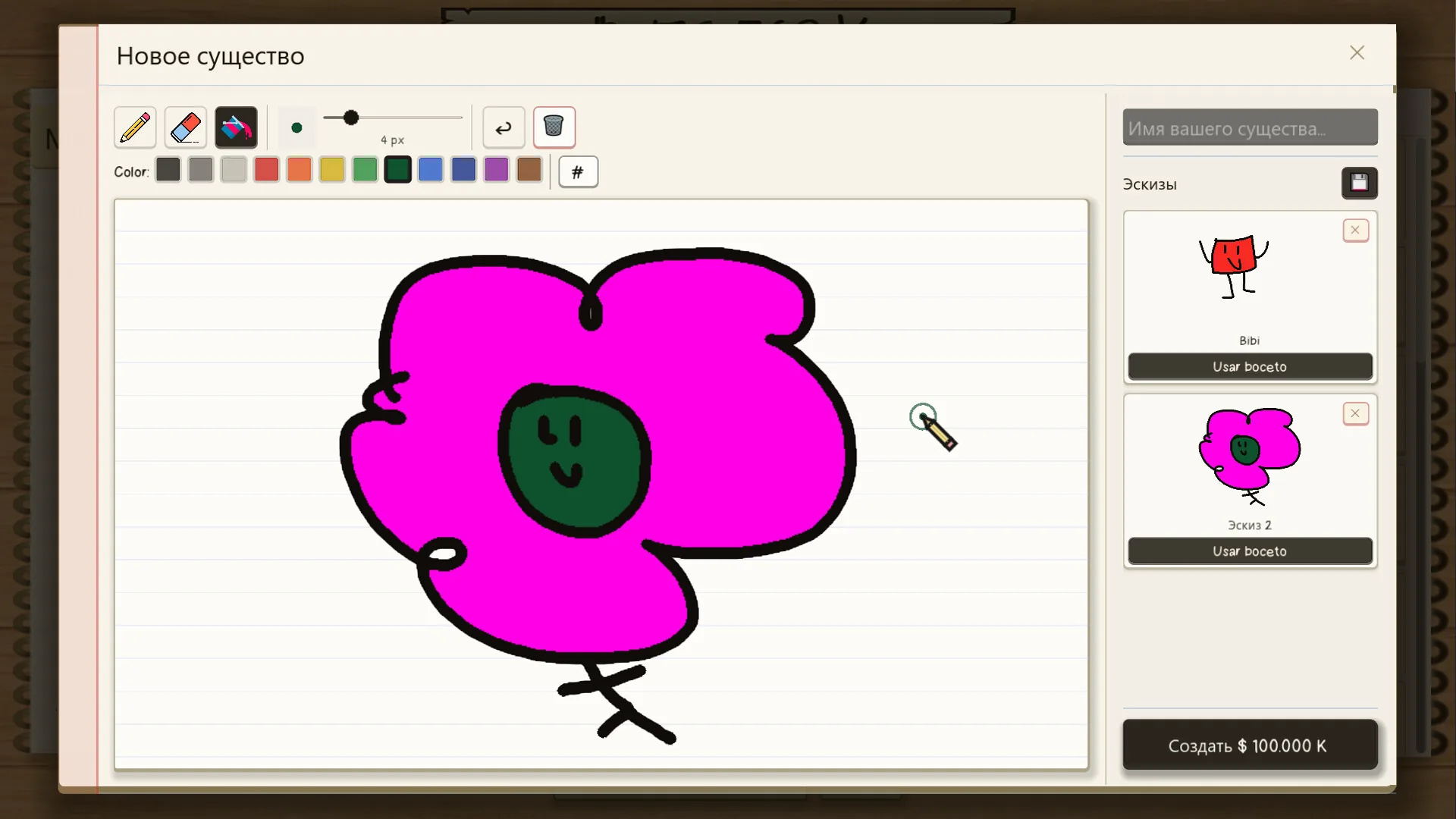Activate the paint bucket fill tool

[236, 127]
